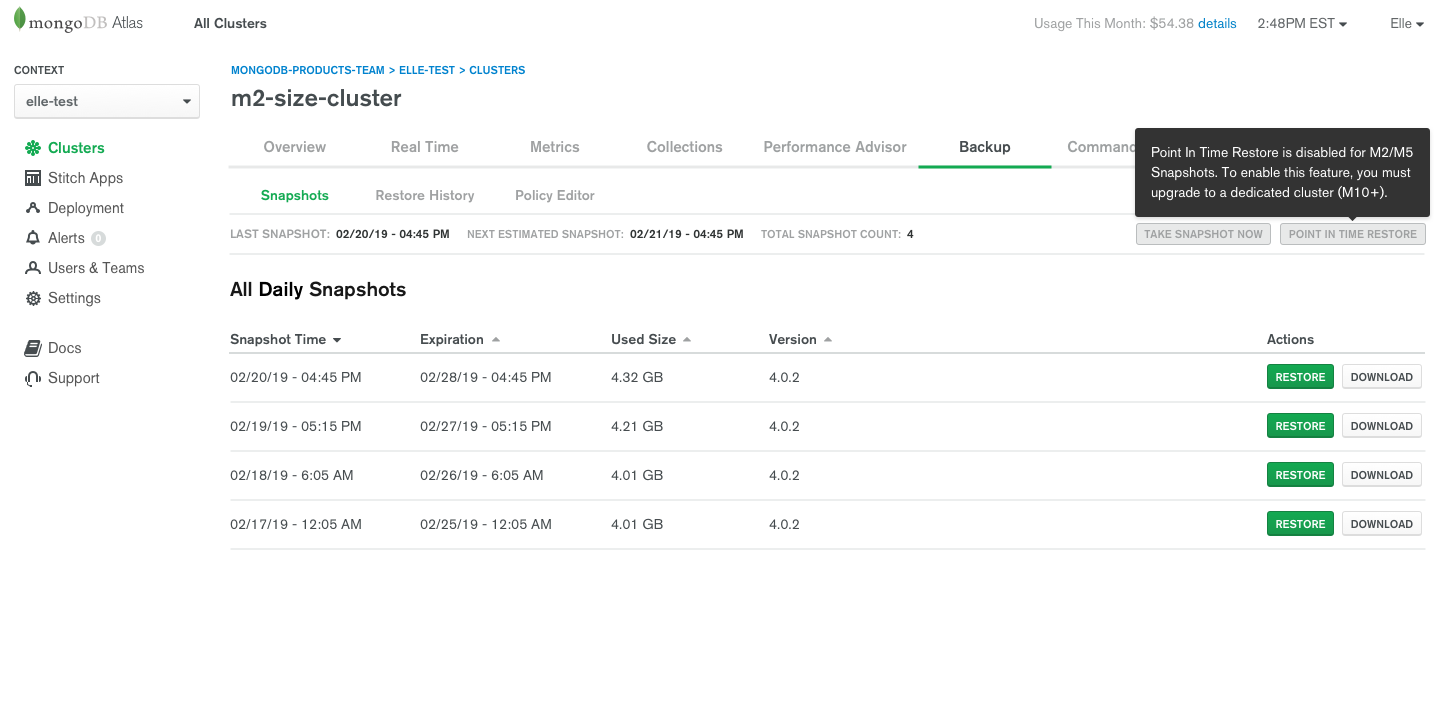Switch to the Real Time tab
Image resolution: width=1440 pixels, height=725 pixels.
coord(425,147)
